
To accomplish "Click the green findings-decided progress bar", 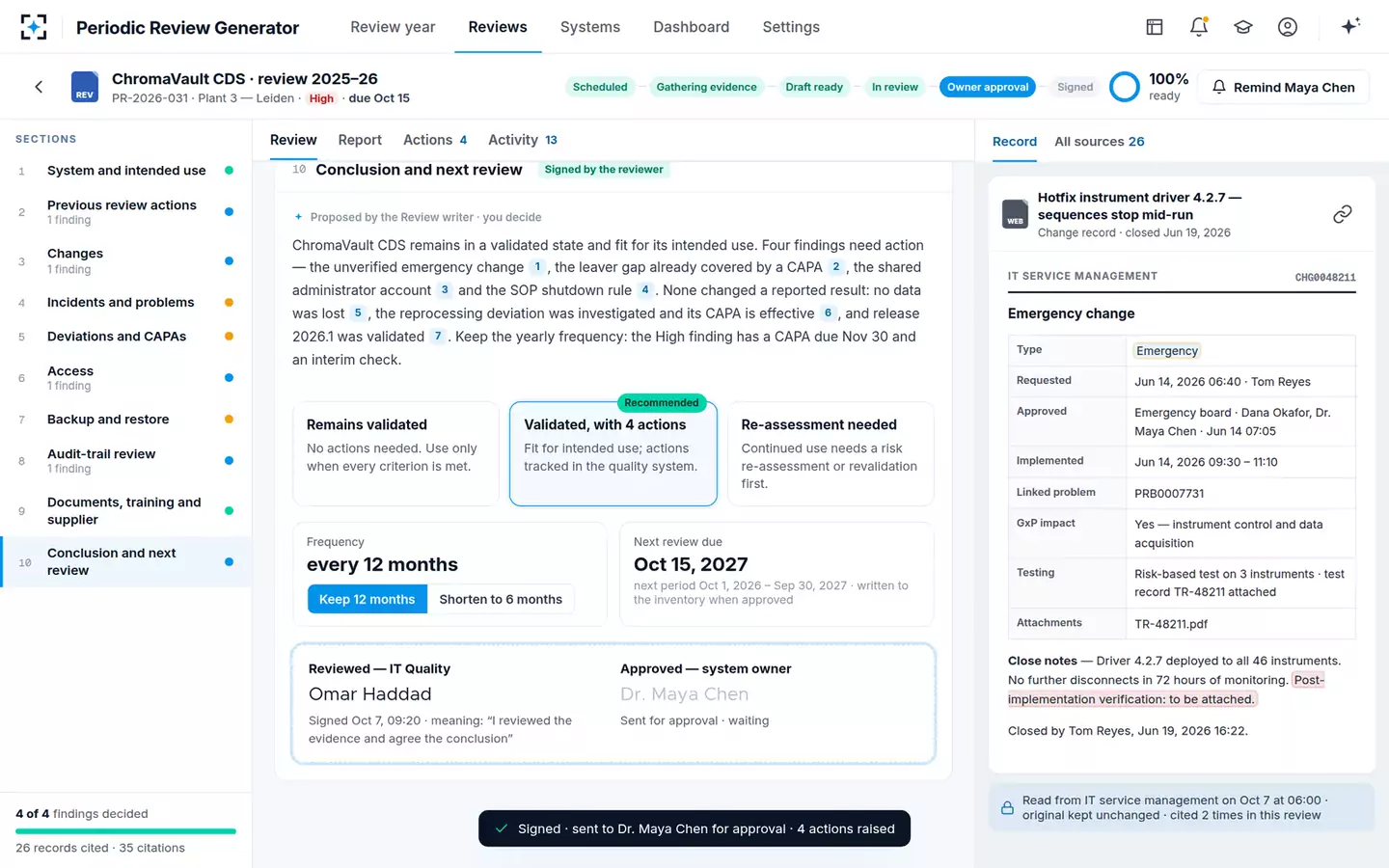I will (x=125, y=831).
